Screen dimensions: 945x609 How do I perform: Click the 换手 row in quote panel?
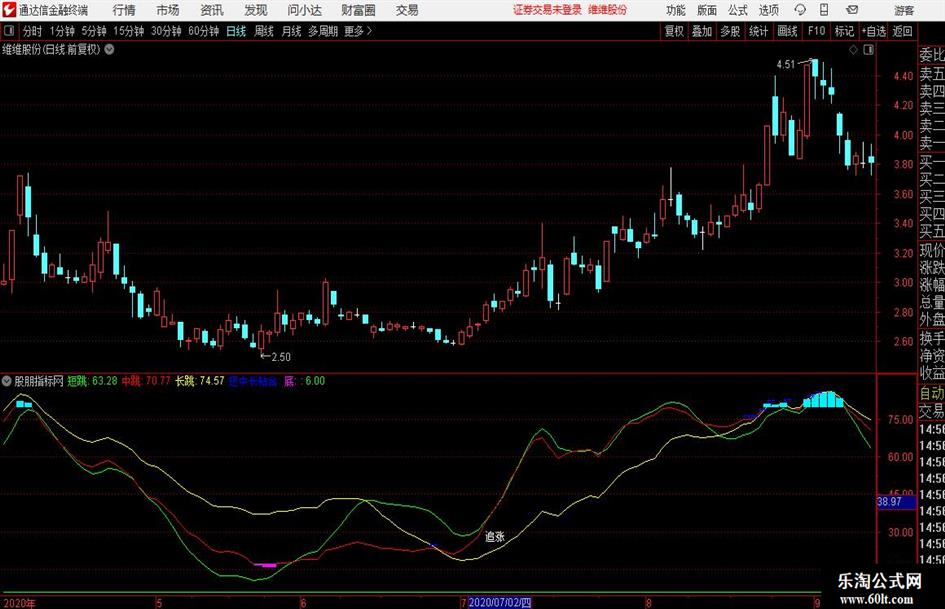point(932,338)
